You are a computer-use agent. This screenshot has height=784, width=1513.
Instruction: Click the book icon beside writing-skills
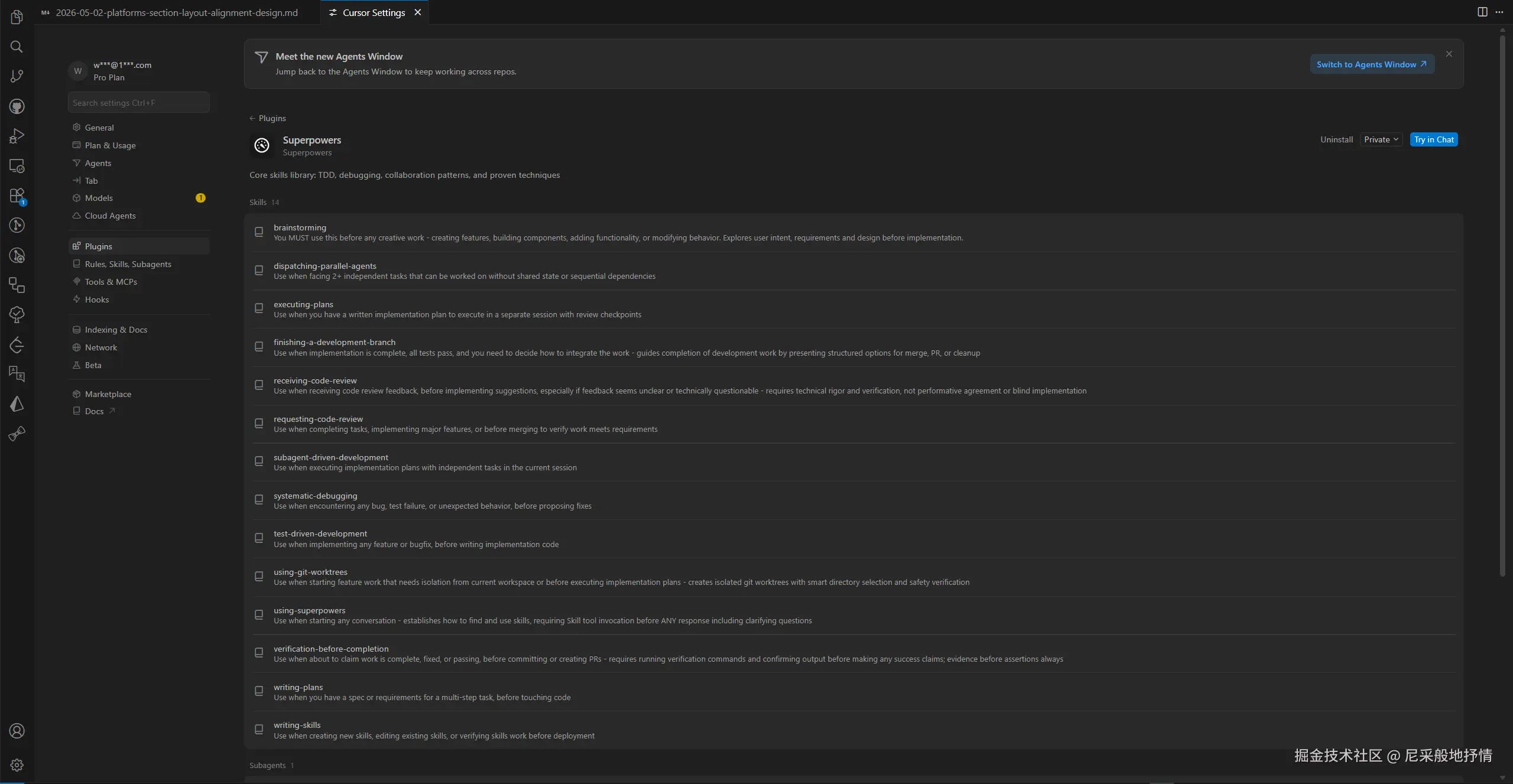(x=259, y=730)
